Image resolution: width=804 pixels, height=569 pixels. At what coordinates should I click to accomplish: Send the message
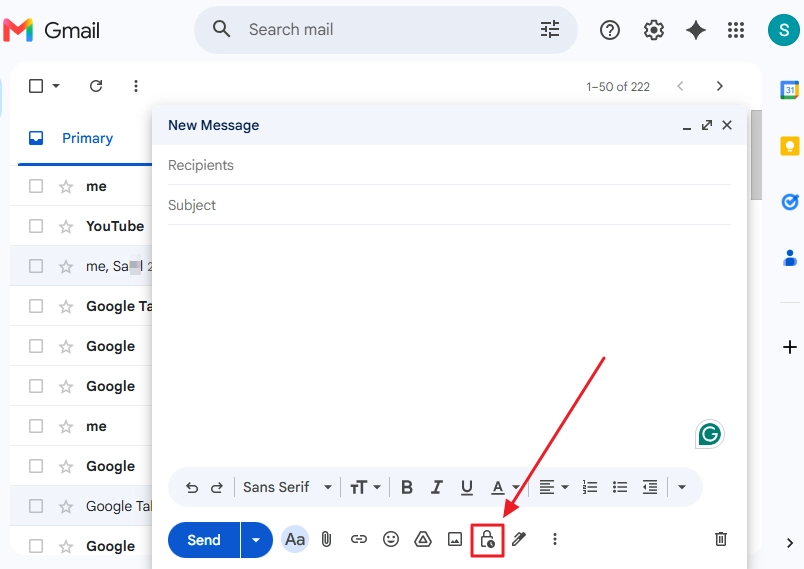[x=204, y=539]
